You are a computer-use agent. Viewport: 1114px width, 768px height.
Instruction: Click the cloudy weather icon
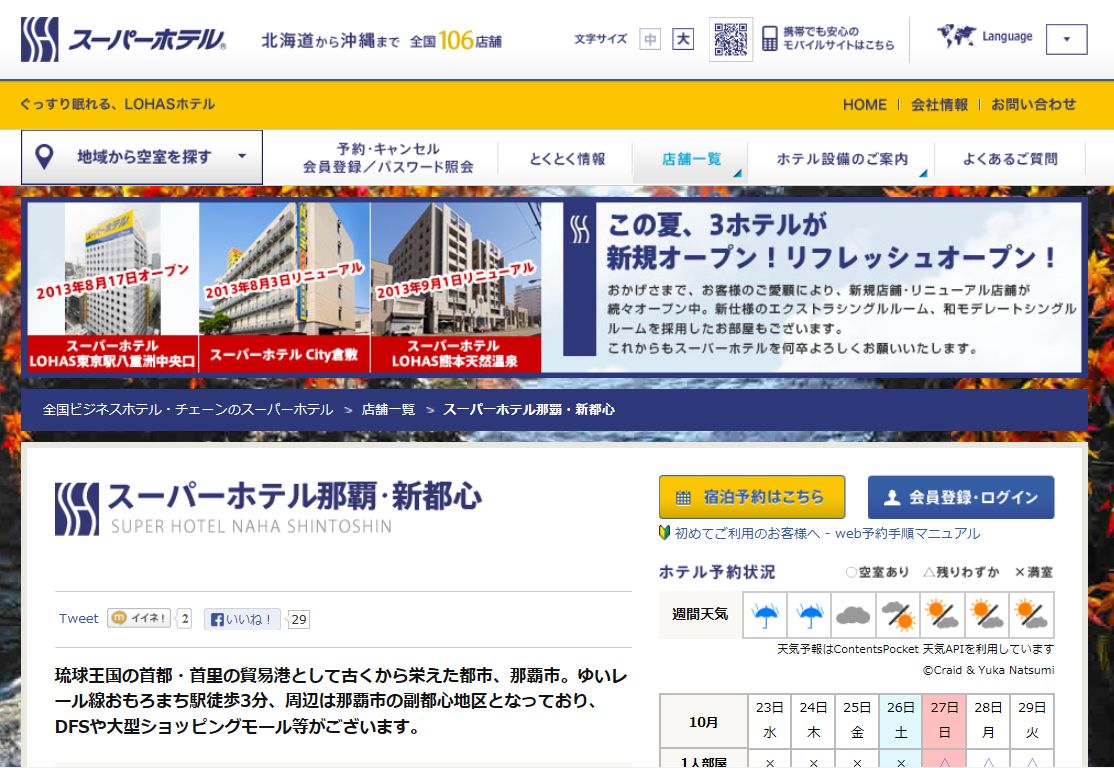coord(853,615)
